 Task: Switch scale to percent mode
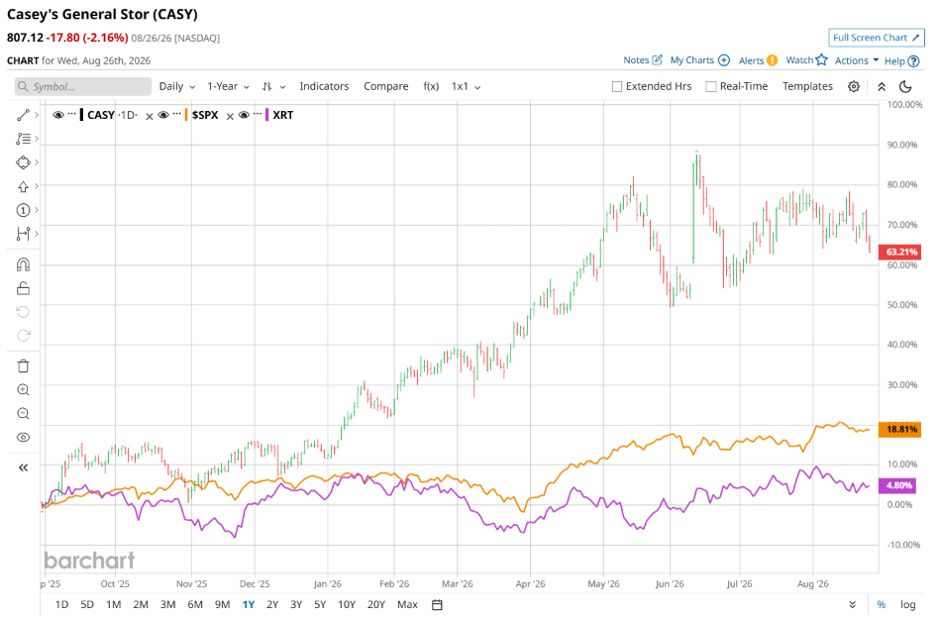(x=881, y=605)
